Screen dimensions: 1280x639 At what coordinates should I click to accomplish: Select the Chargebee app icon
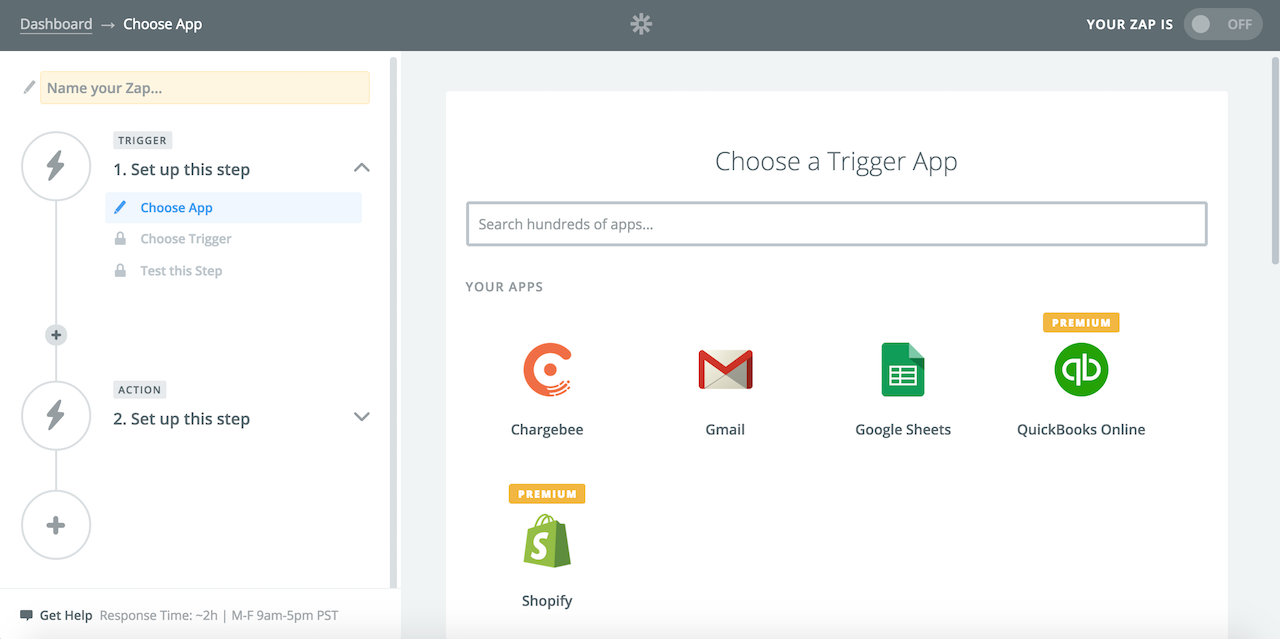click(x=547, y=370)
